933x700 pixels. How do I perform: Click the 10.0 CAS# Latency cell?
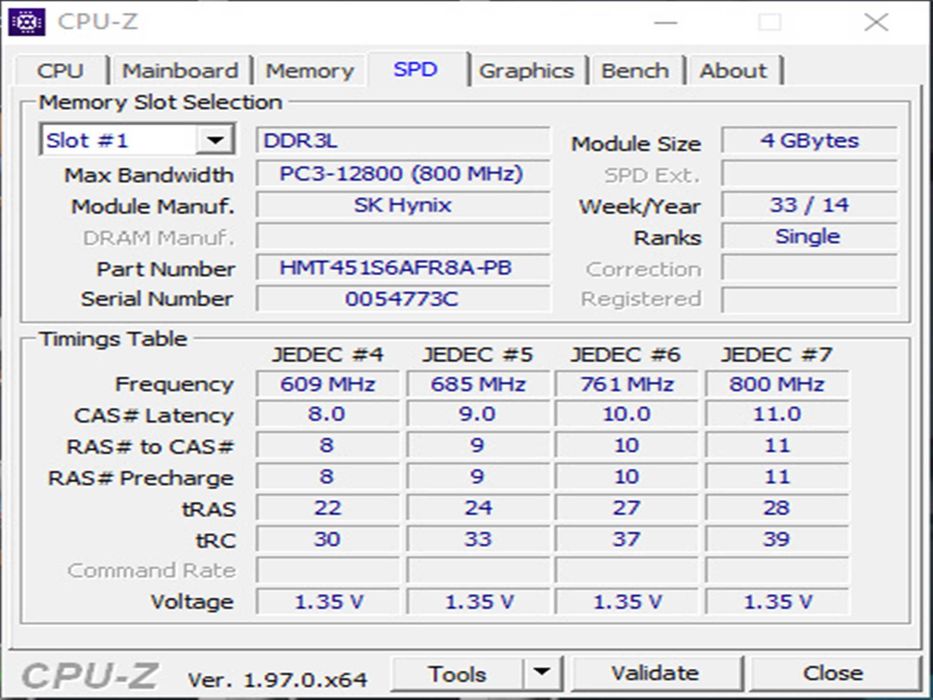coord(627,414)
